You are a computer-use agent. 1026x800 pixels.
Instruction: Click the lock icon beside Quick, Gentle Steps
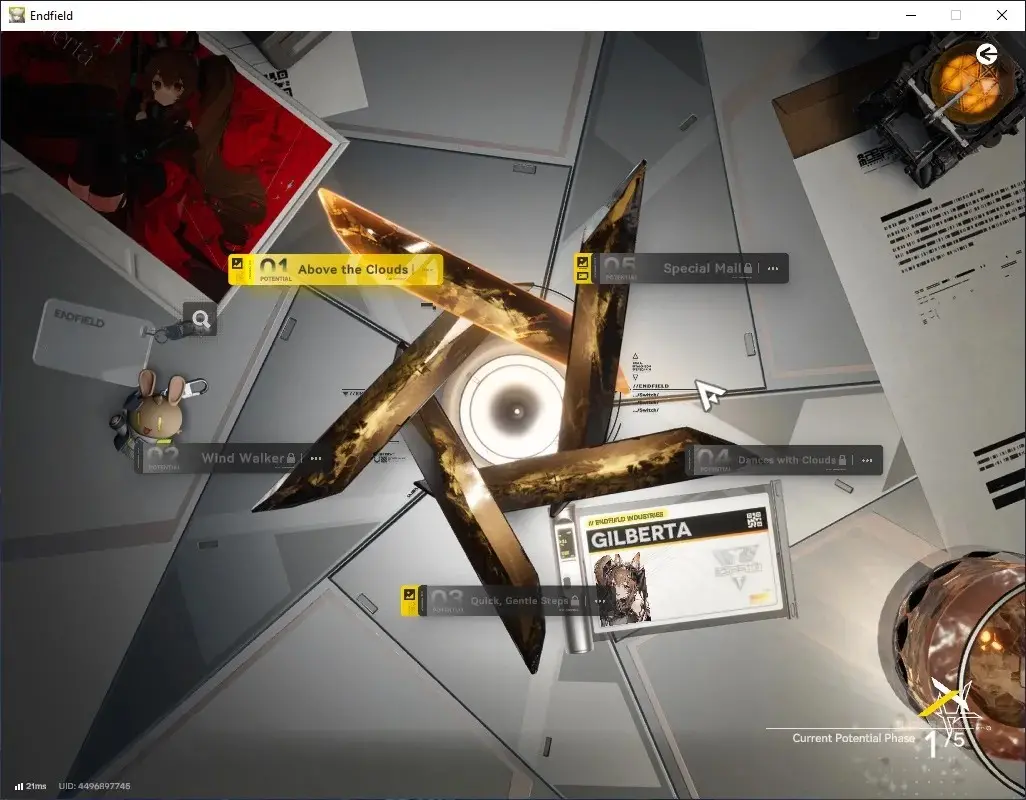tap(575, 600)
